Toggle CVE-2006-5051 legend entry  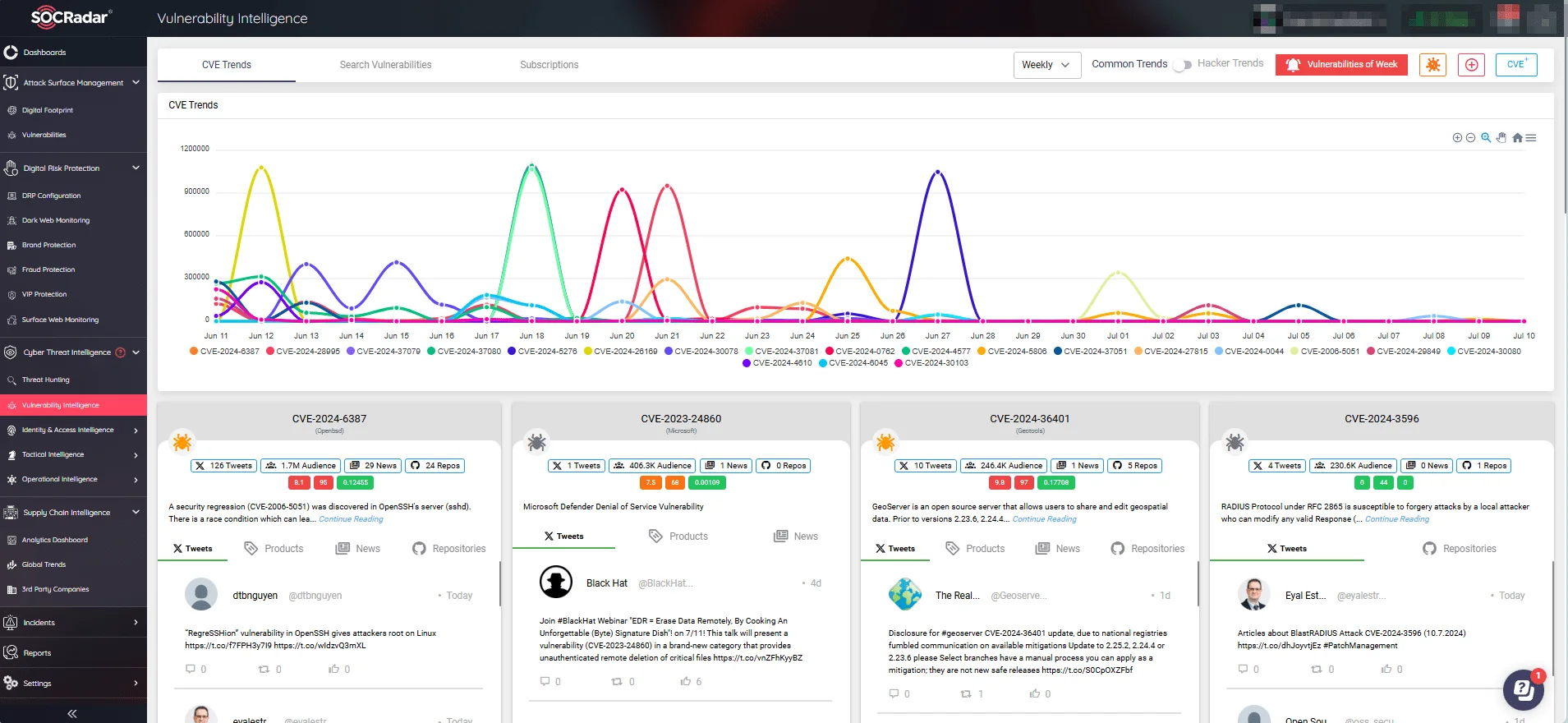pos(1325,351)
